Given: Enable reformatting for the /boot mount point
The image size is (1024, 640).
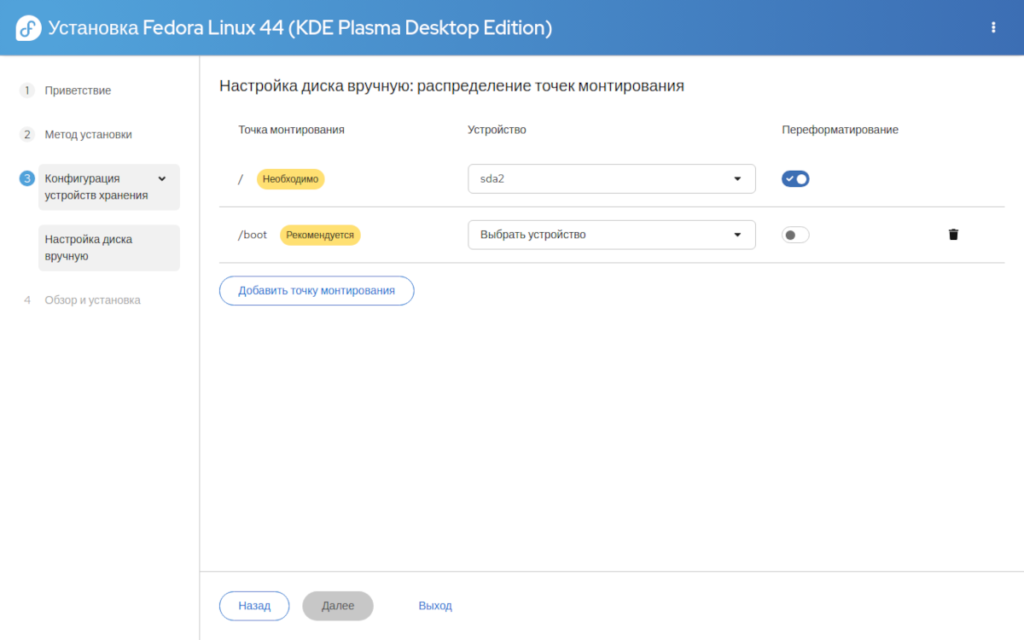Looking at the screenshot, I should [x=795, y=235].
